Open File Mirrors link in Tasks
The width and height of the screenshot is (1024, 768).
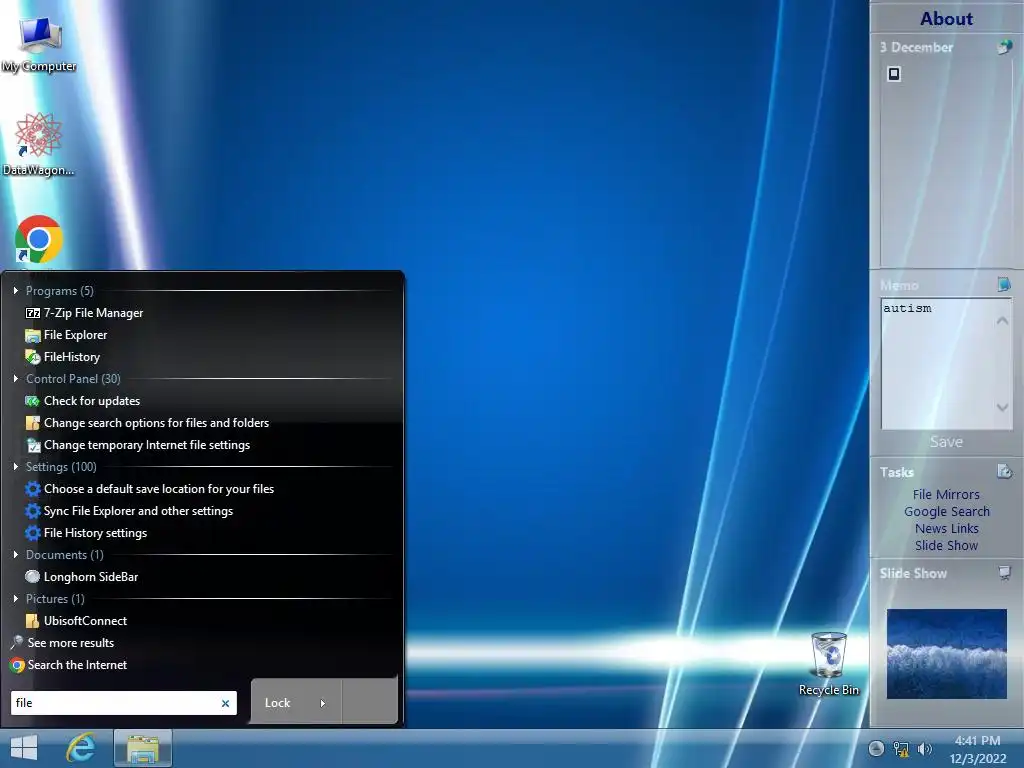946,494
